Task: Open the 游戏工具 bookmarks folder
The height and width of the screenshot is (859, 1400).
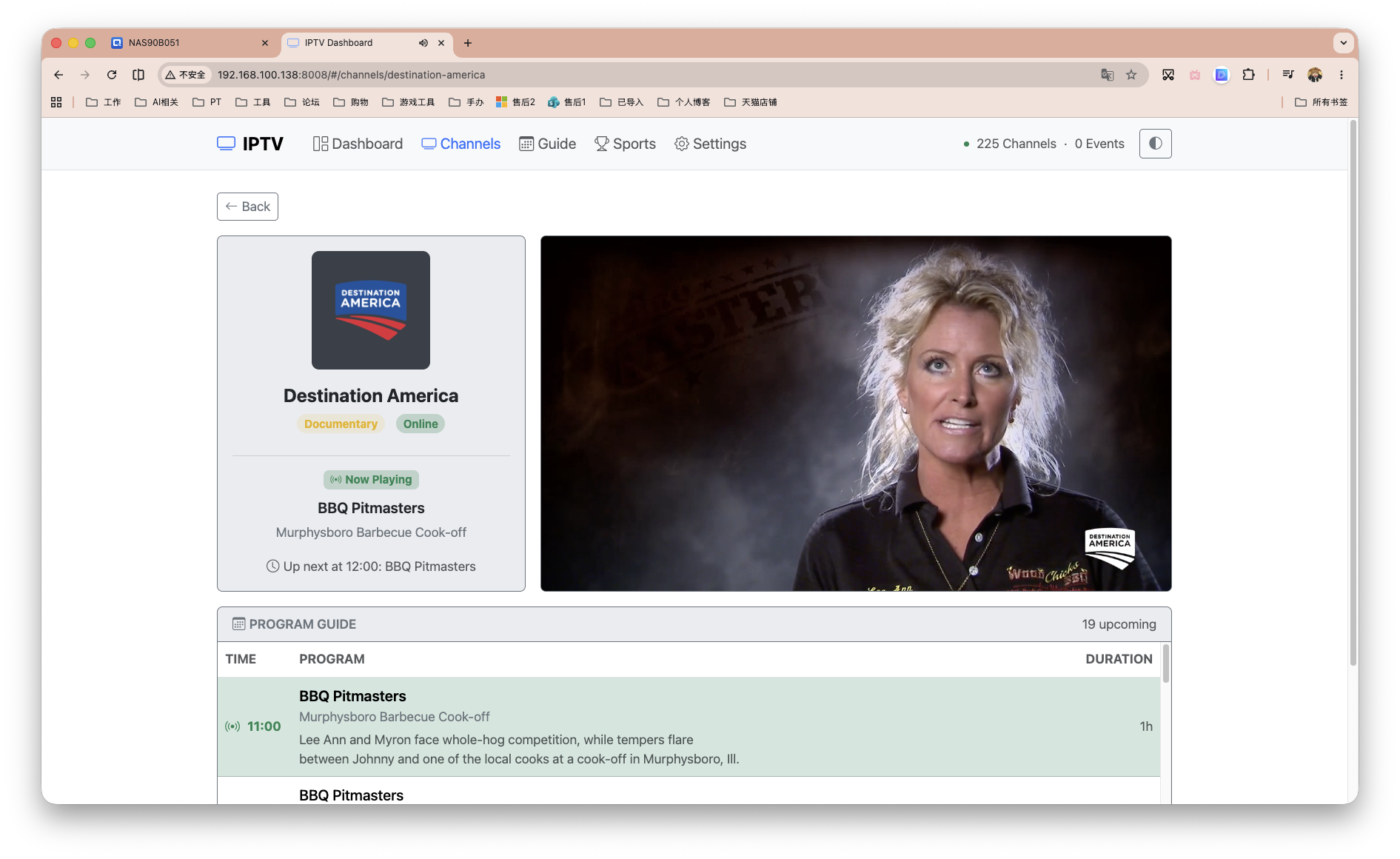Action: point(409,102)
